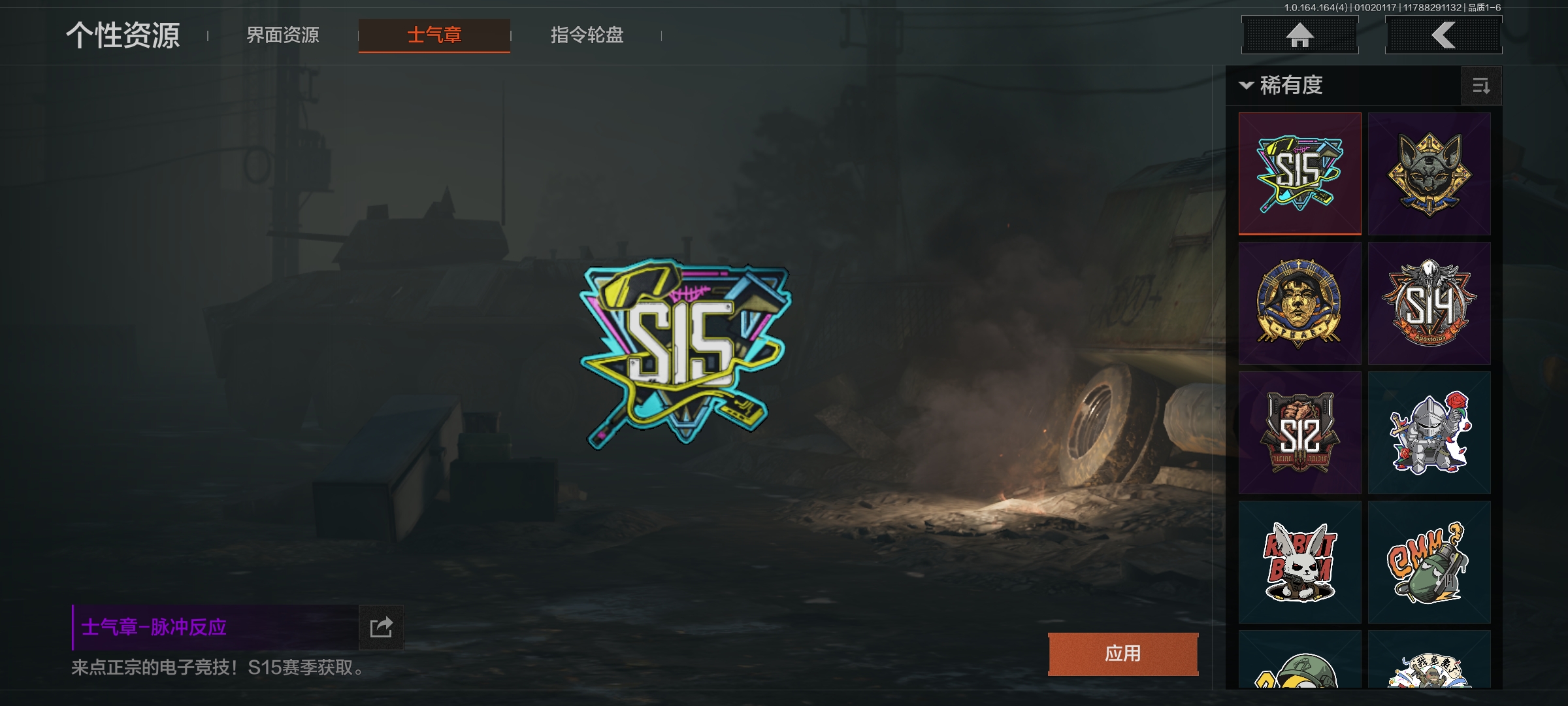The width and height of the screenshot is (1568, 706).
Task: Switch to the 指令轮盘 tab
Action: (x=587, y=35)
